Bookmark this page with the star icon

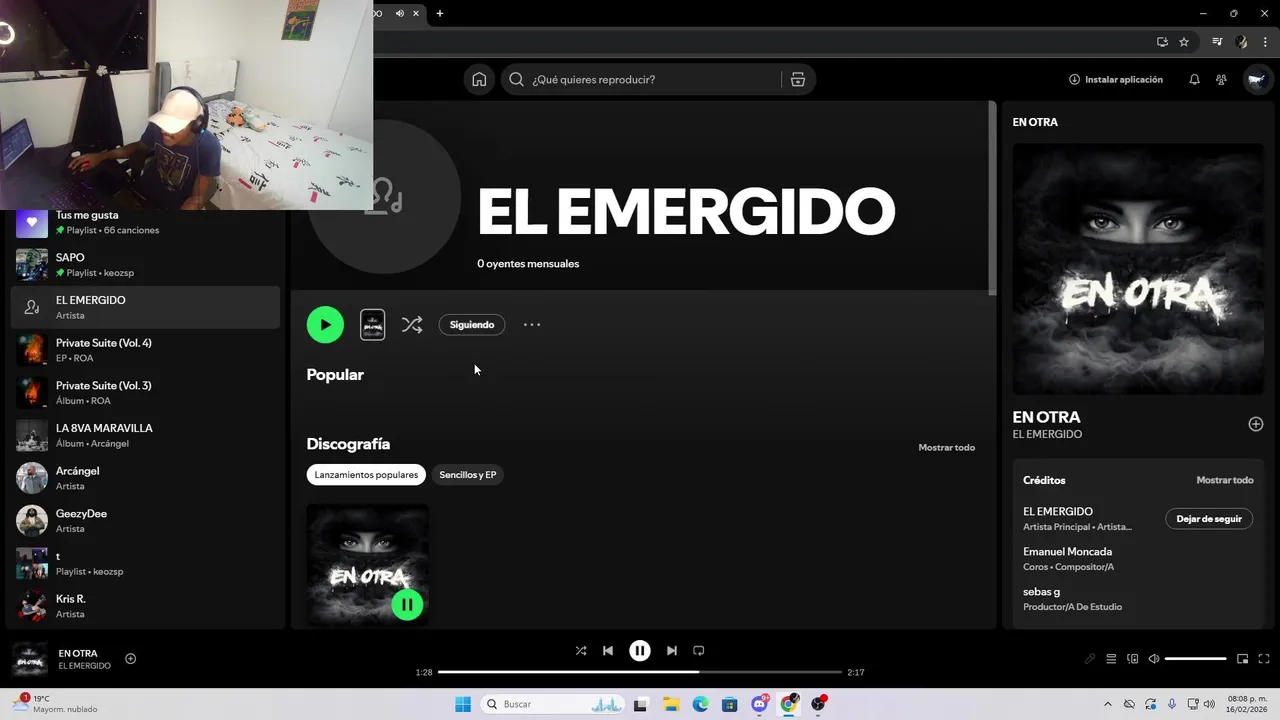point(1184,42)
